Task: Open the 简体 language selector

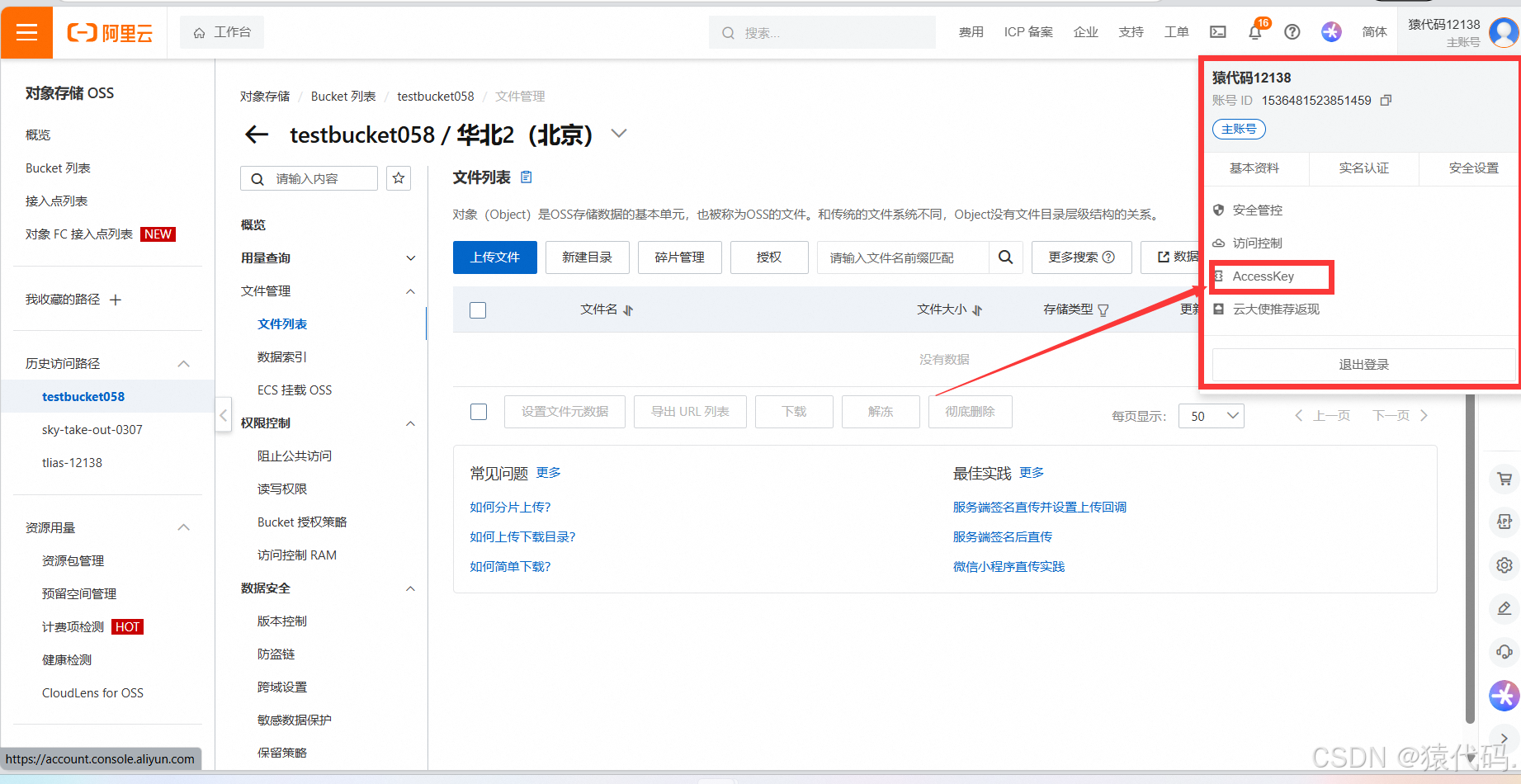Action: tap(1374, 32)
